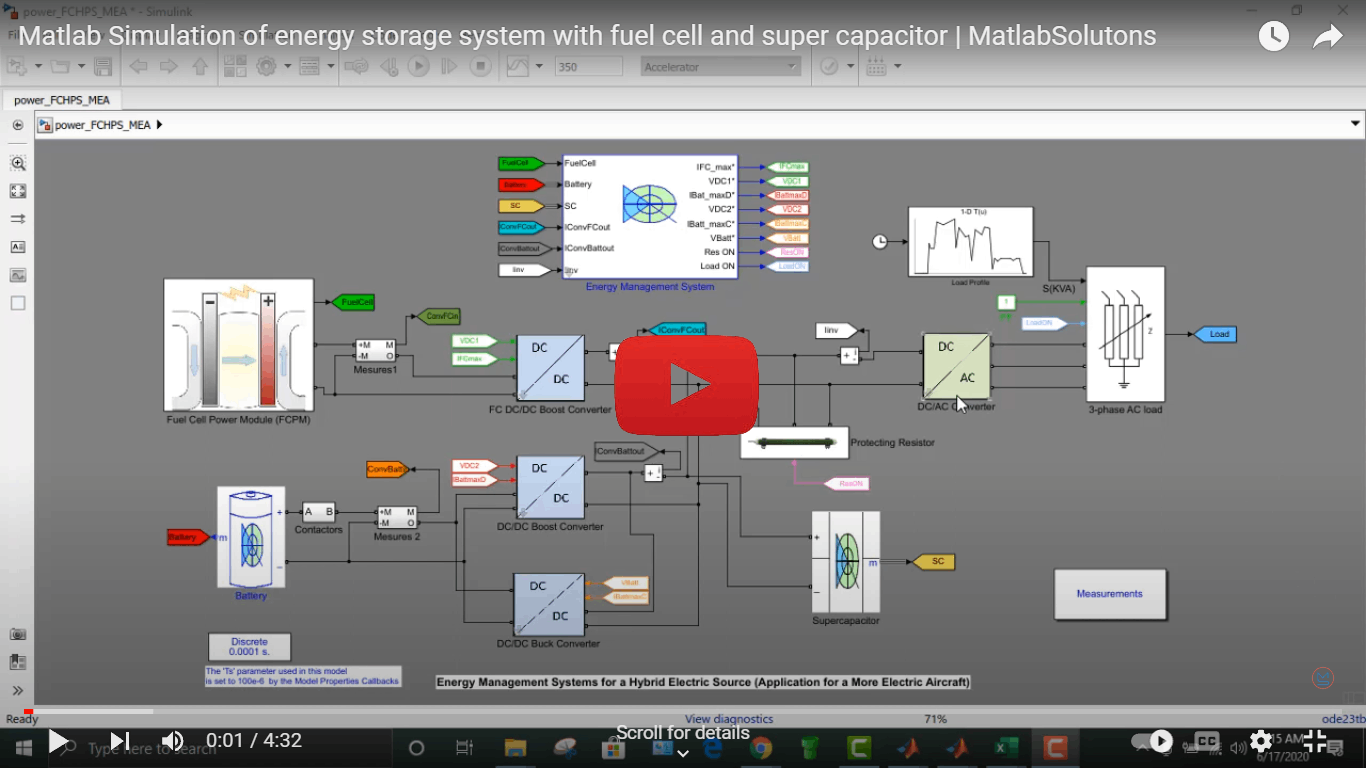The height and width of the screenshot is (768, 1366).
Task: Click the Next video skip button
Action: (x=119, y=741)
